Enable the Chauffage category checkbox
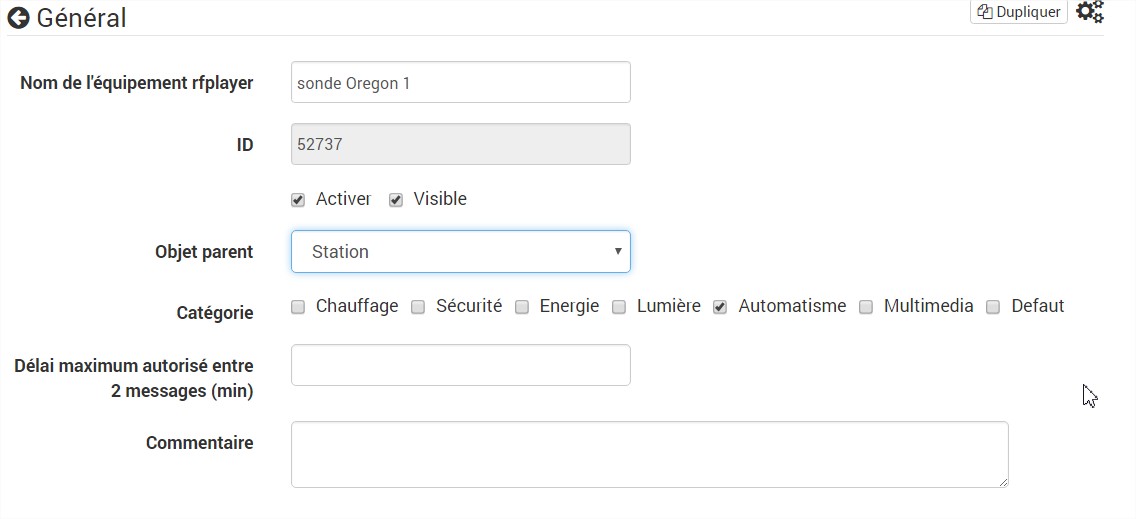Screen dimensions: 1136x519 [298, 307]
